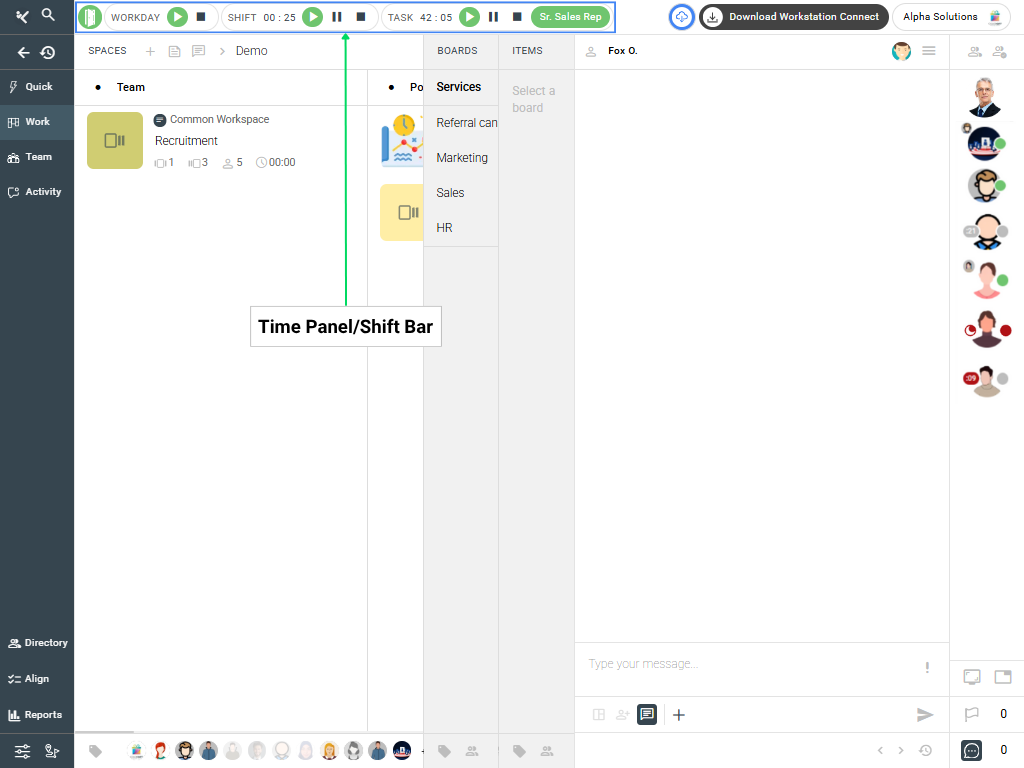The width and height of the screenshot is (1024, 768).
Task: Add a new space with plus icon
Action: pos(150,51)
